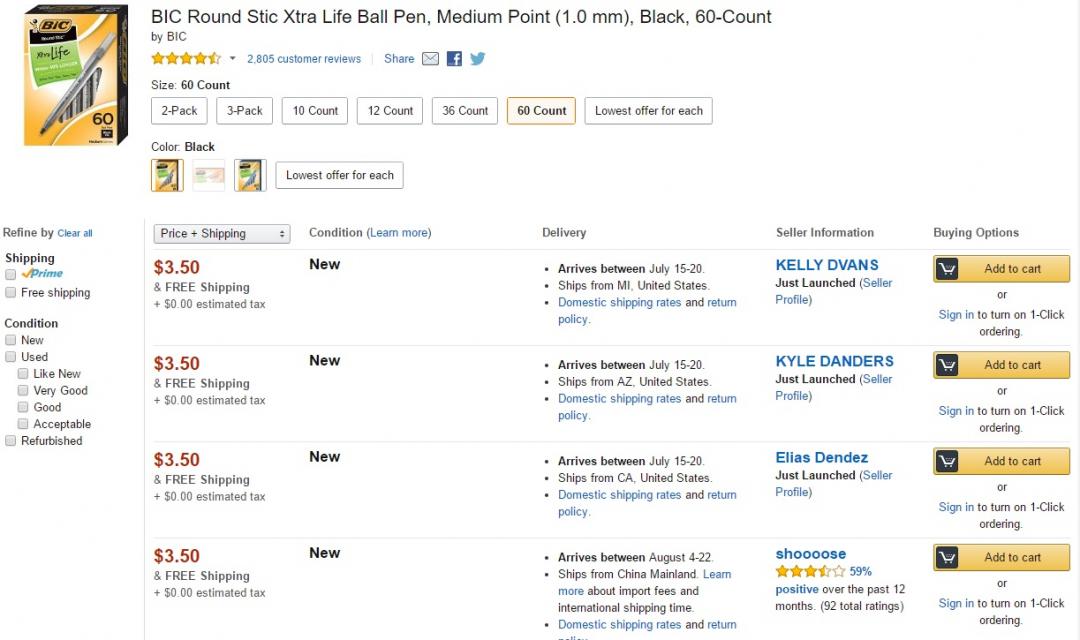Open 2,805 customer reviews link
Screen dimensions: 1080x640
coord(304,59)
